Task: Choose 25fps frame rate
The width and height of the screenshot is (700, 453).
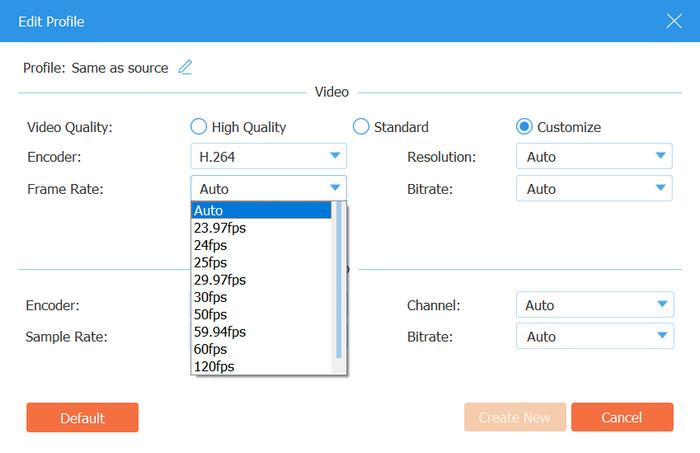Action: pyautogui.click(x=262, y=262)
